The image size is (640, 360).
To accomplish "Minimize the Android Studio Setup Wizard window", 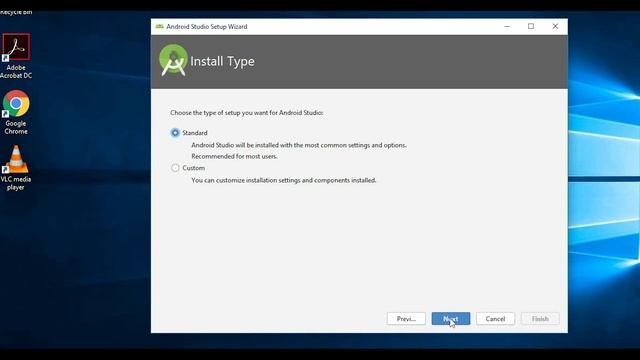I will click(507, 27).
